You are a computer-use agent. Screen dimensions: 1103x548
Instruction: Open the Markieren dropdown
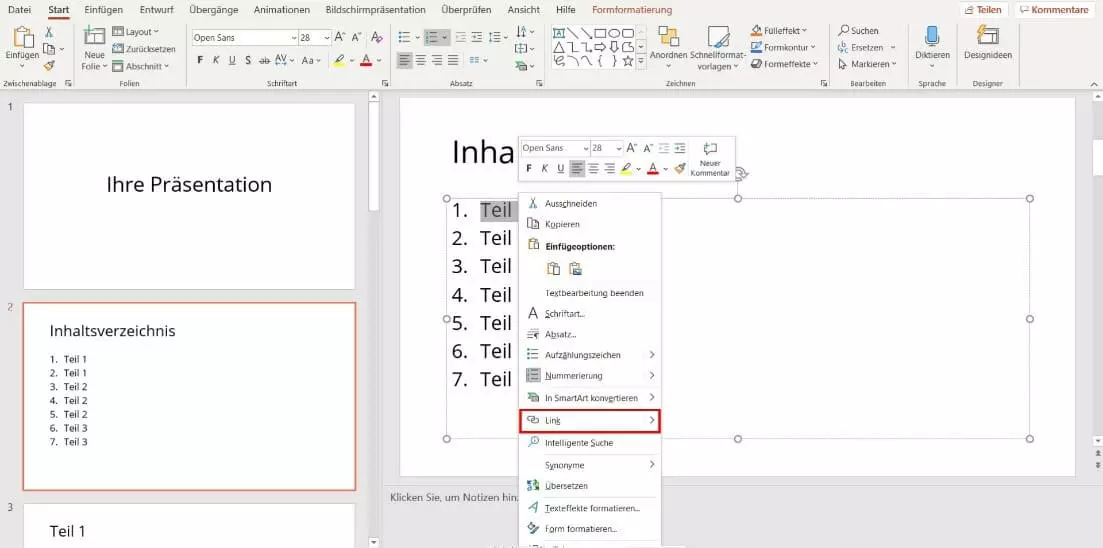click(x=868, y=64)
